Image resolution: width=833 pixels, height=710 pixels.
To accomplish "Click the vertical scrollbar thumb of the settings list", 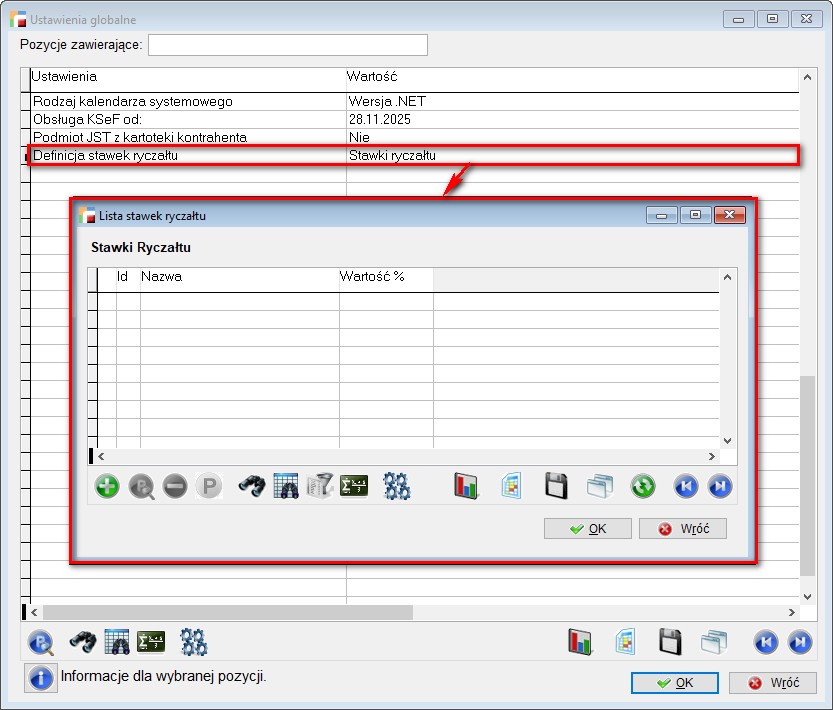I will [807, 475].
